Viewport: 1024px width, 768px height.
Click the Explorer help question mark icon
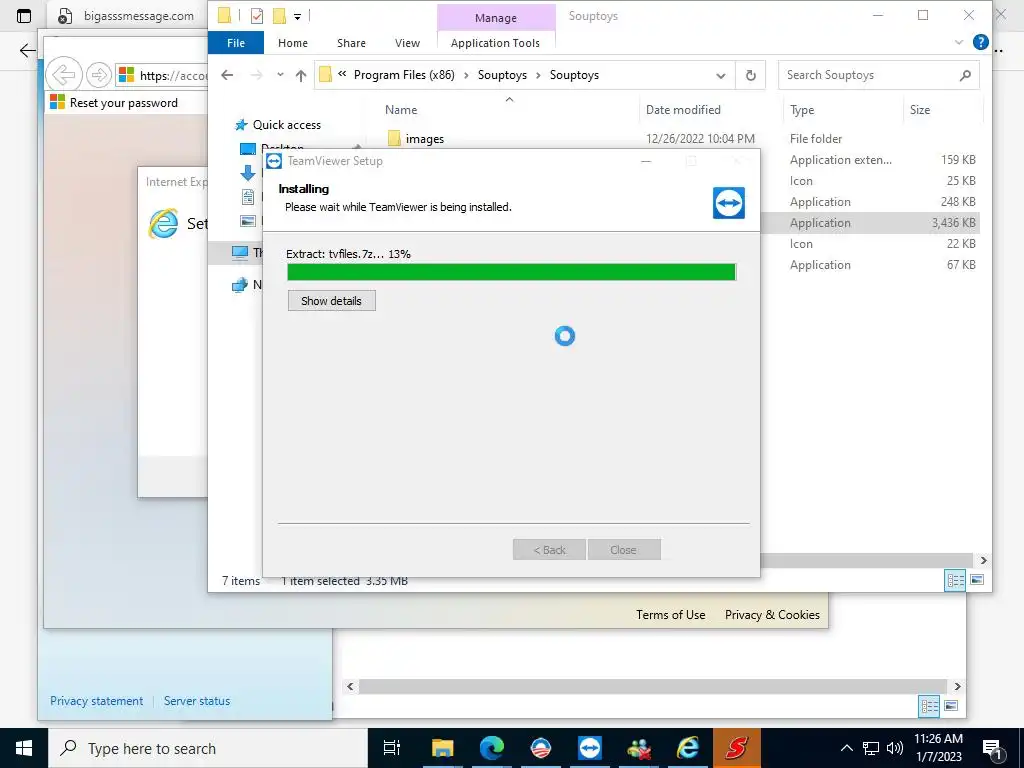tap(980, 42)
